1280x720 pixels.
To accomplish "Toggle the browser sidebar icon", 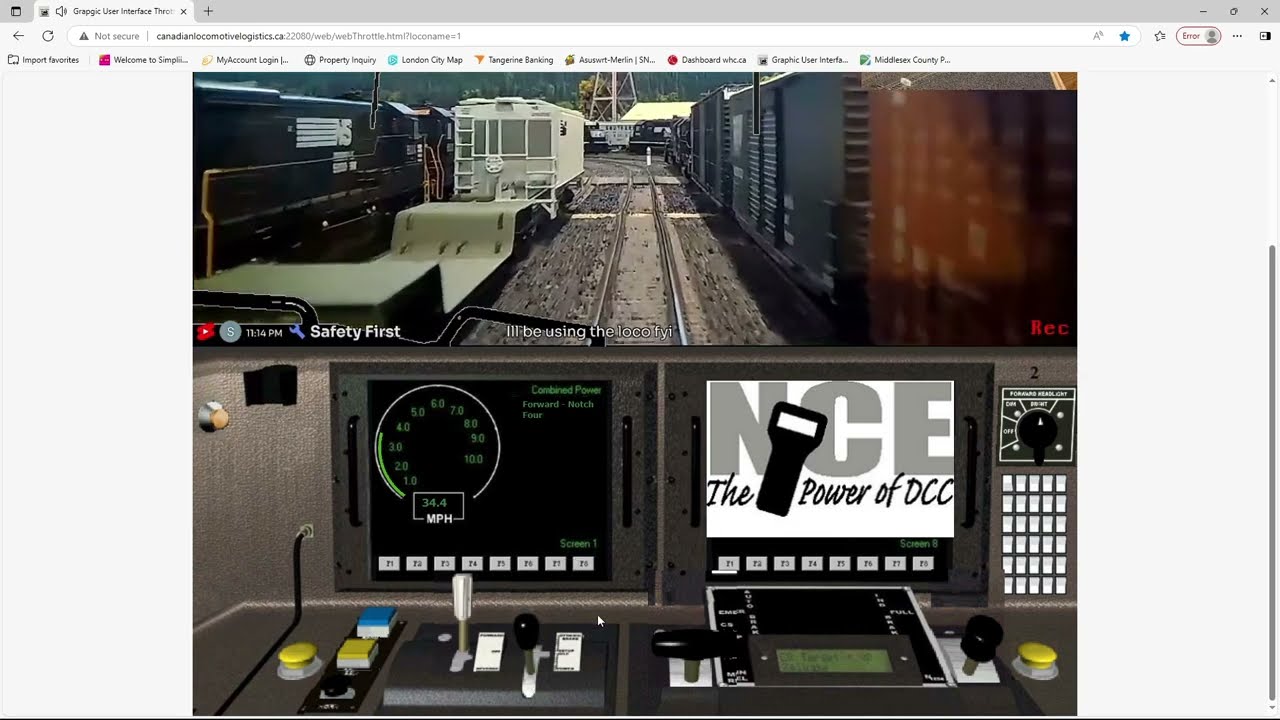I will click(x=1264, y=36).
